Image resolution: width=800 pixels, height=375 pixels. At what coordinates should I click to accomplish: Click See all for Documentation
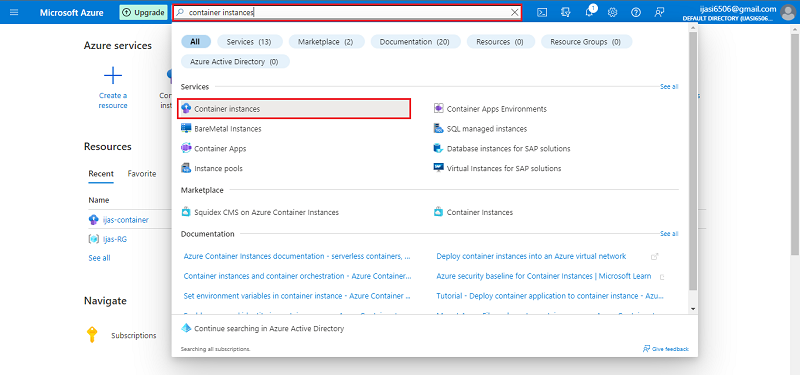pos(669,234)
